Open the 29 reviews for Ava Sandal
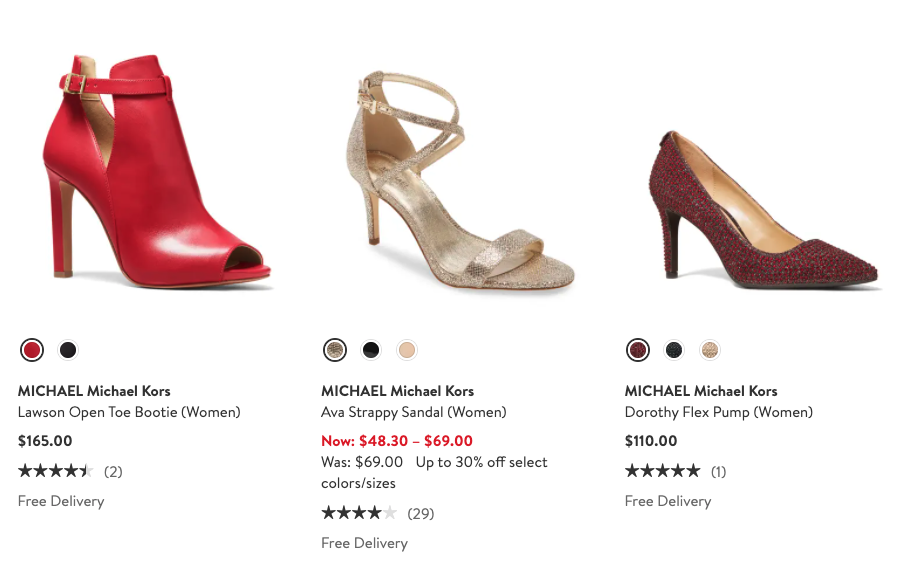Image resolution: width=905 pixels, height=569 pixels. pos(421,514)
